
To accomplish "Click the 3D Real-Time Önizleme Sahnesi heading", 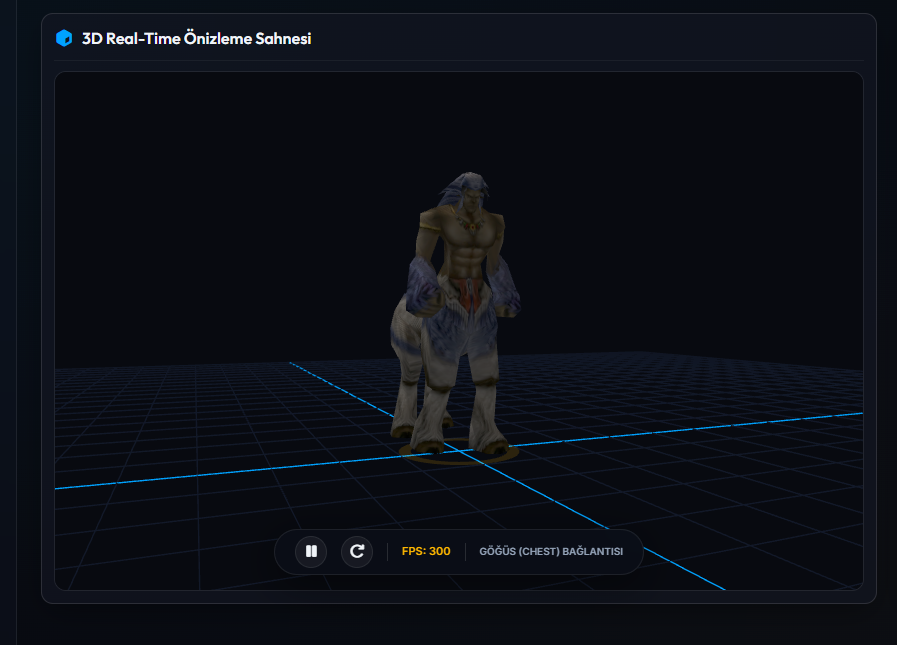I will [x=196, y=38].
